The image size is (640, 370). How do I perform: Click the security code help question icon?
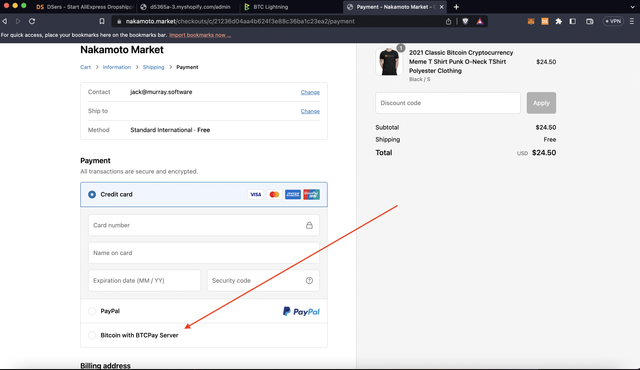(309, 280)
